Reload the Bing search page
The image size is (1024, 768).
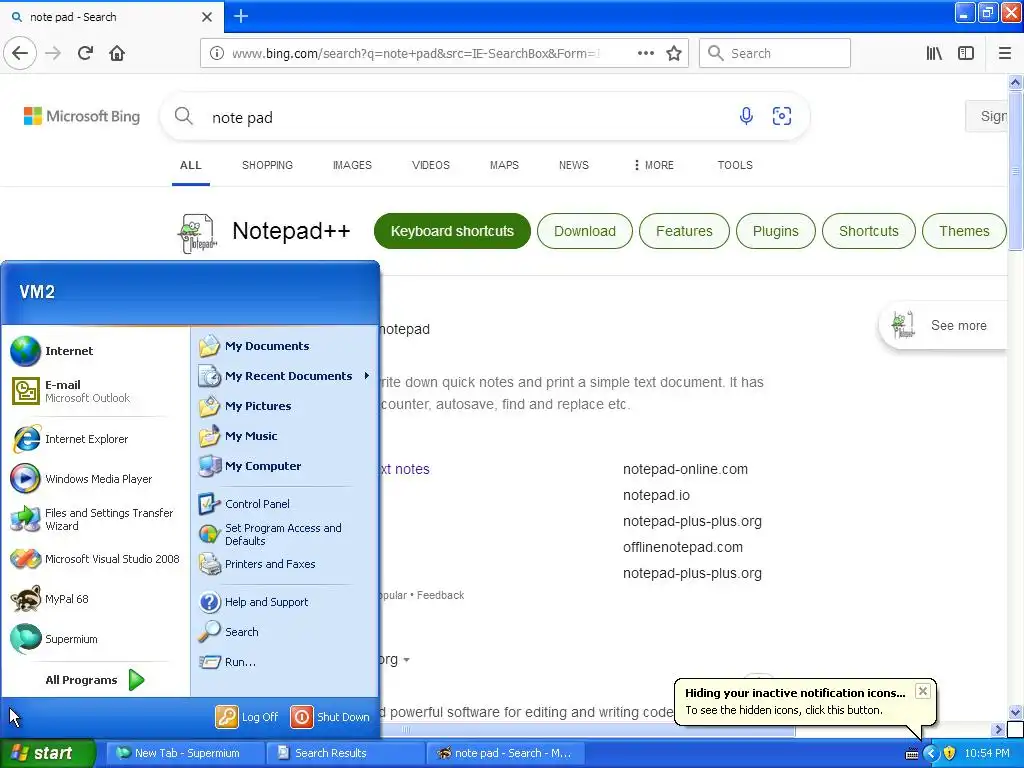point(85,53)
